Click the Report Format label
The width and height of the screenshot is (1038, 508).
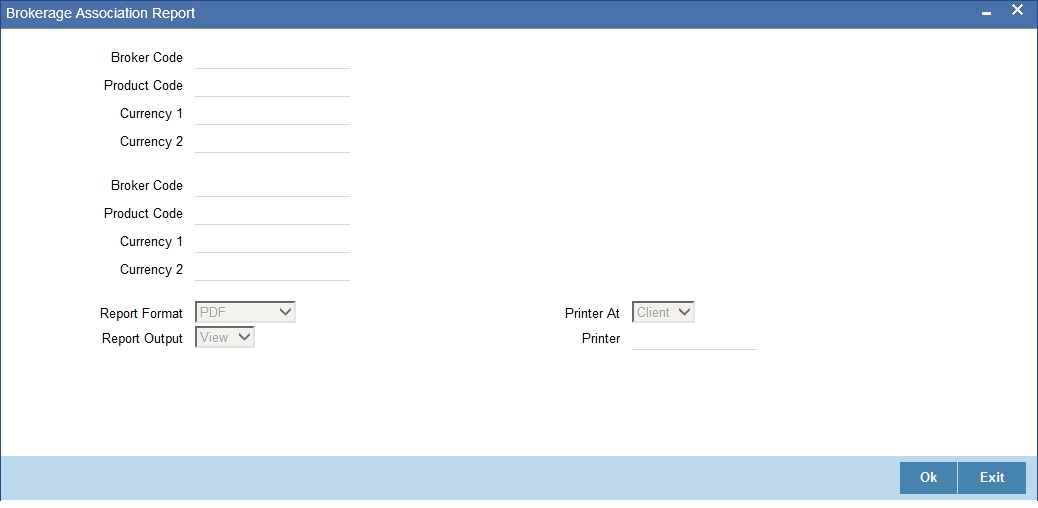coord(142,313)
